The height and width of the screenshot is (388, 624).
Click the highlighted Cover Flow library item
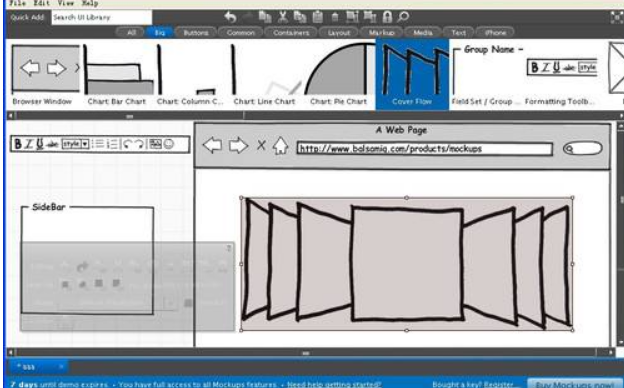412,74
